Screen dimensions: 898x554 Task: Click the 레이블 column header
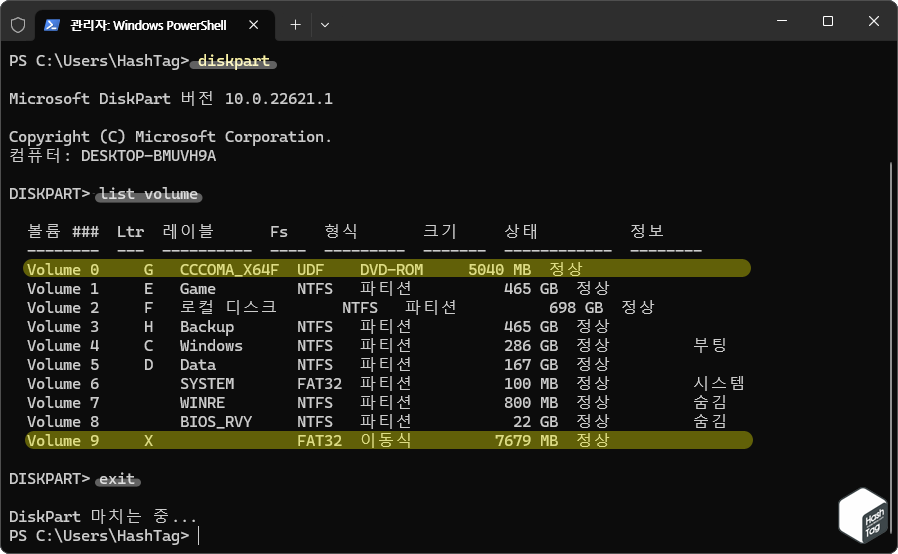[188, 231]
